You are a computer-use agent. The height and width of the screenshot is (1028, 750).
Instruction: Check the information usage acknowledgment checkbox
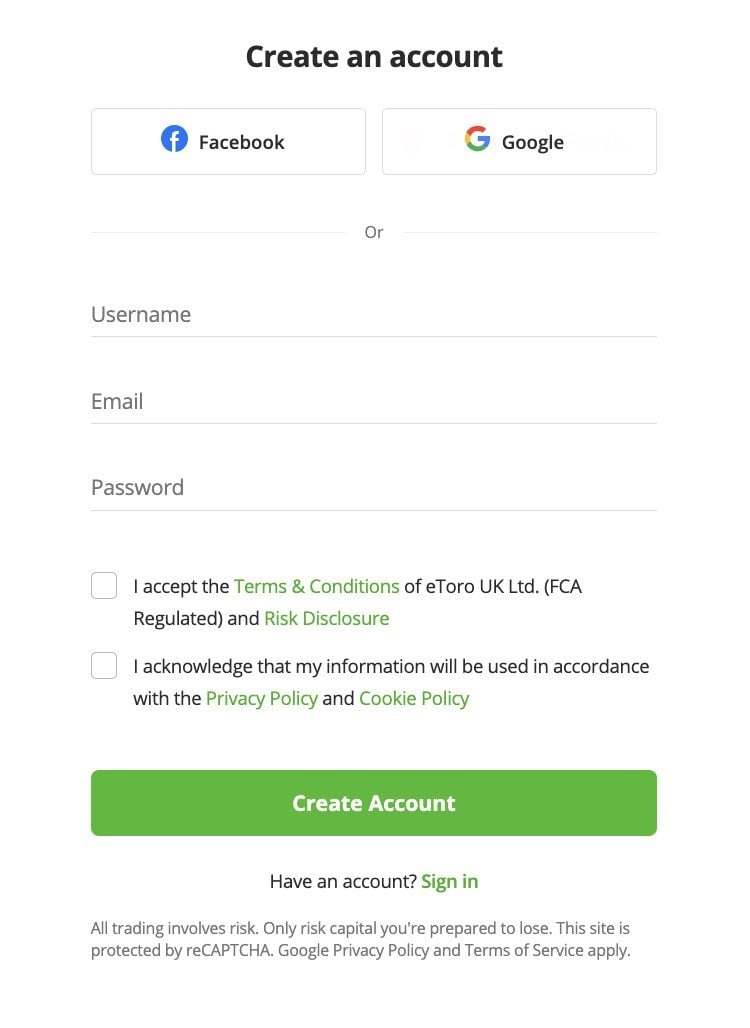coord(103,665)
